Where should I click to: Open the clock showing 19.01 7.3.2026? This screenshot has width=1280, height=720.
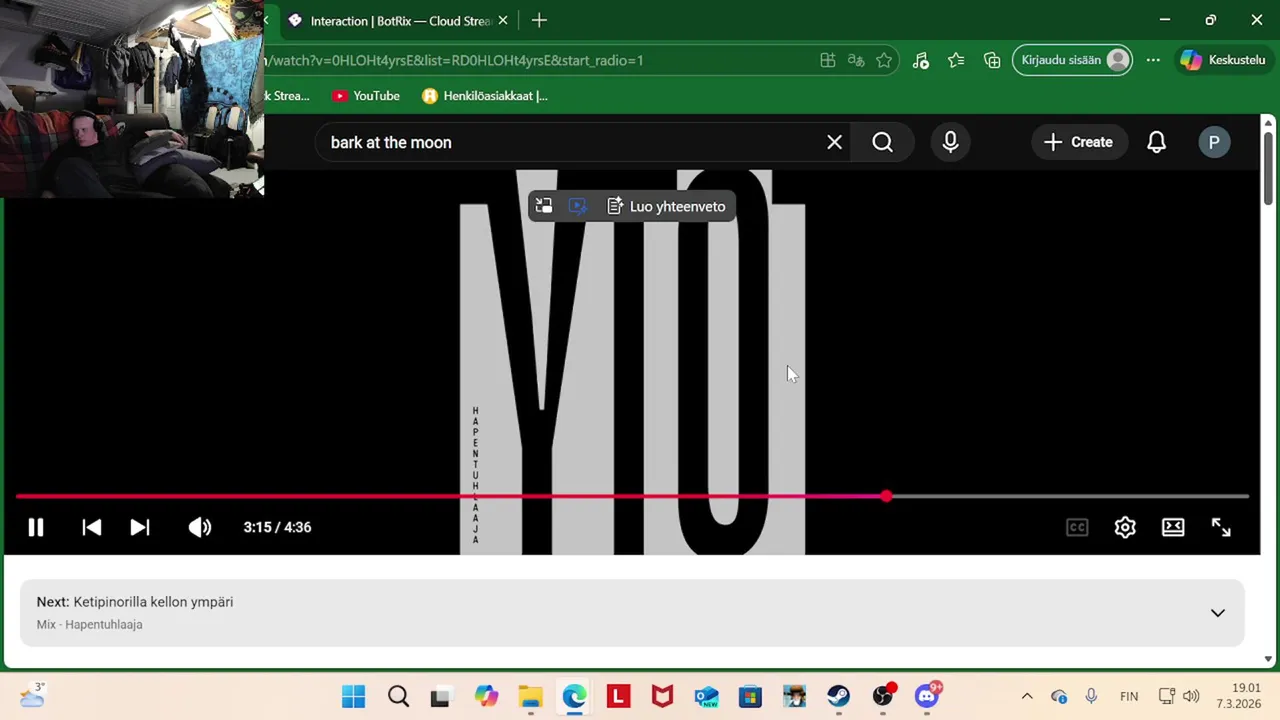point(1238,696)
